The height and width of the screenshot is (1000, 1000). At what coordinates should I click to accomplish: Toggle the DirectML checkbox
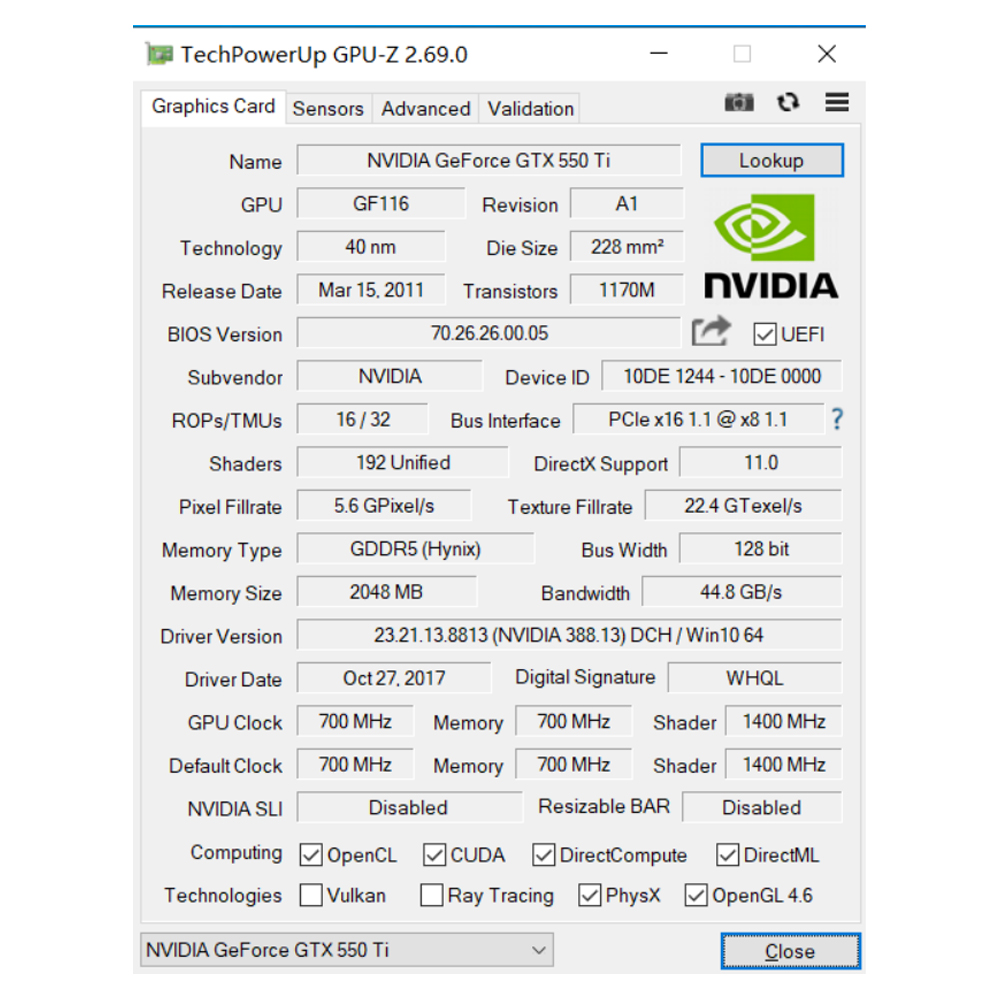click(x=728, y=855)
